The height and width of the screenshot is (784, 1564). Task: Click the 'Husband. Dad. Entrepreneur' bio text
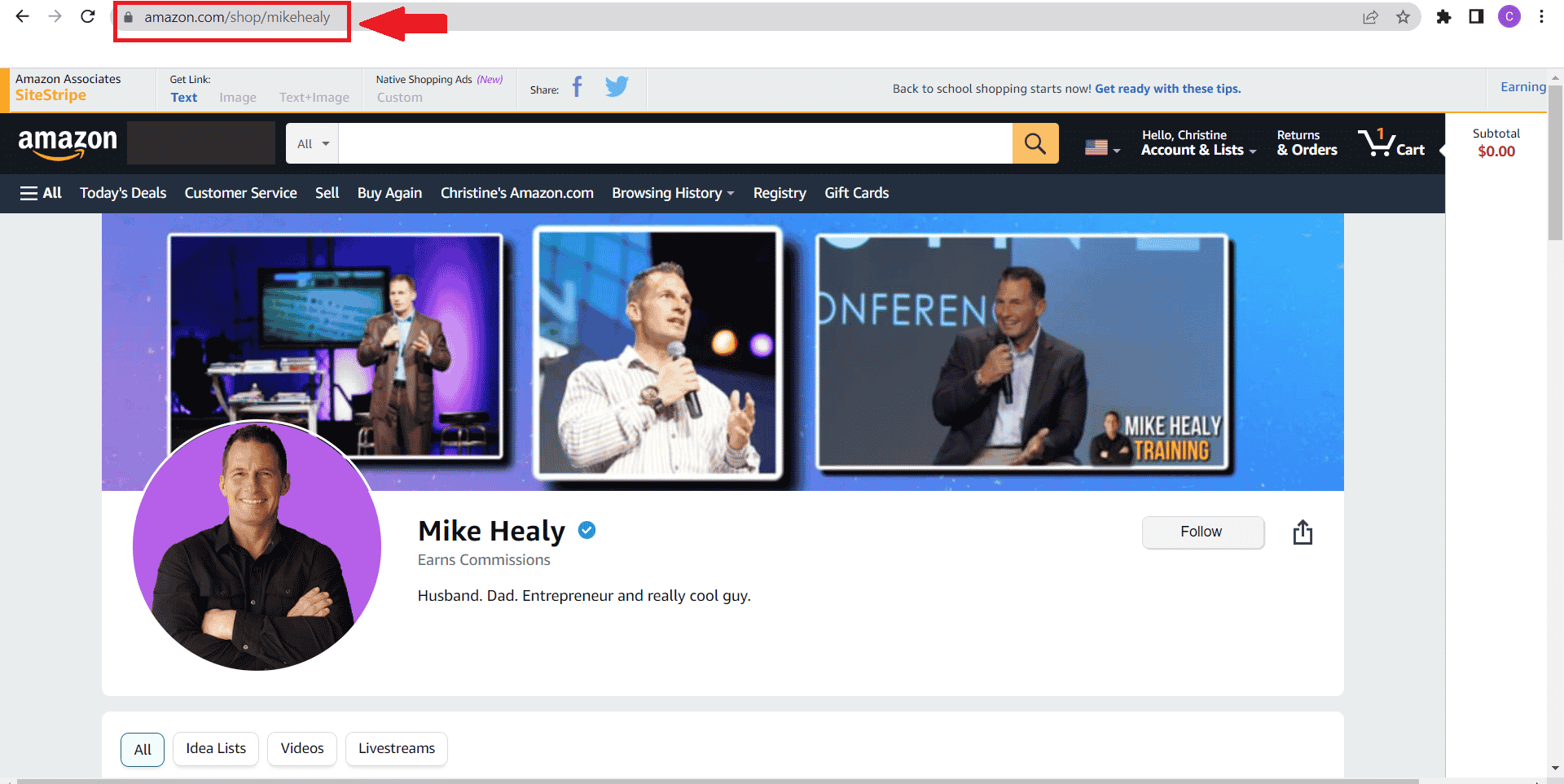tap(584, 596)
